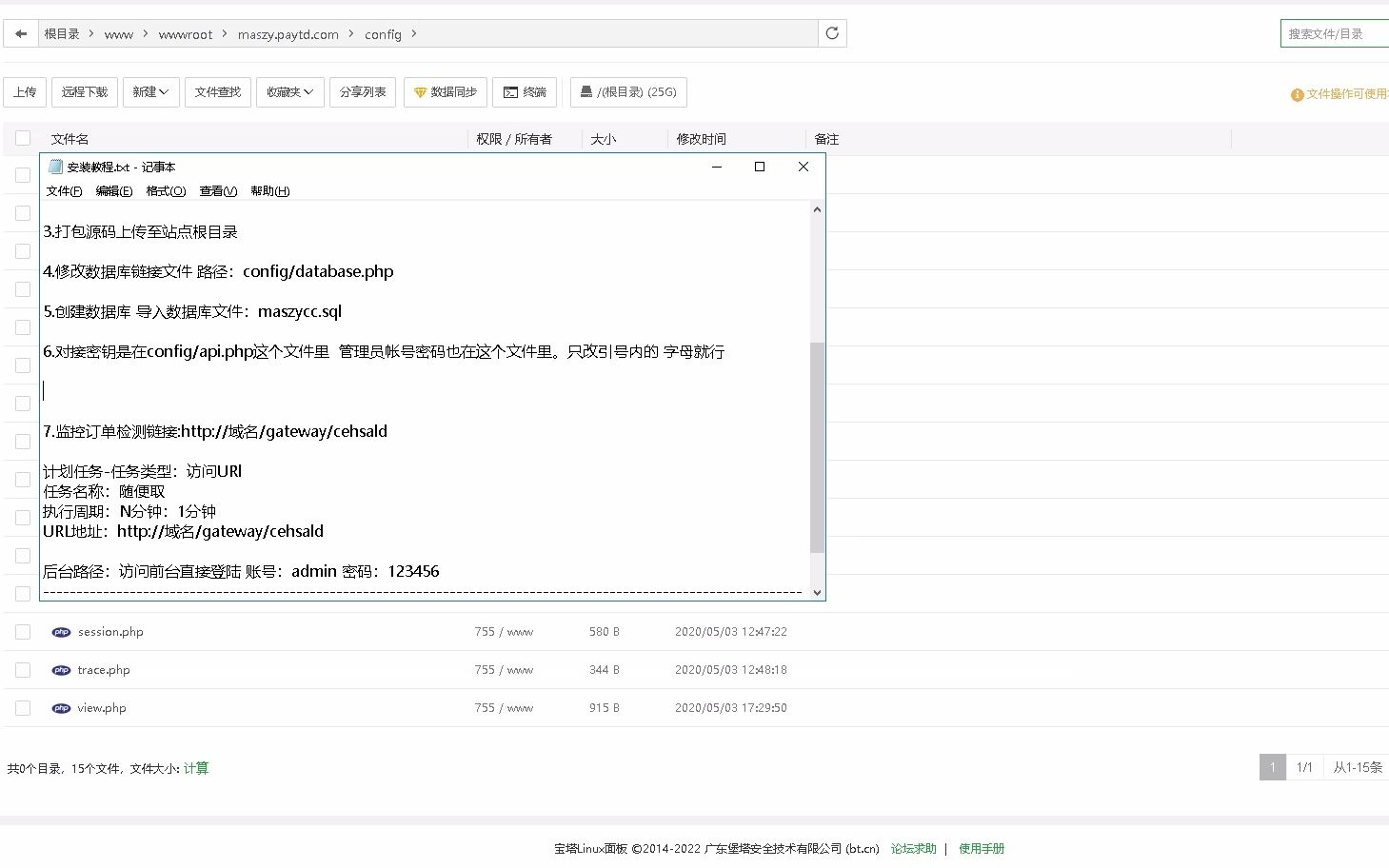
Task: Select the /(根目录) (25G) disk button
Action: pyautogui.click(x=628, y=92)
